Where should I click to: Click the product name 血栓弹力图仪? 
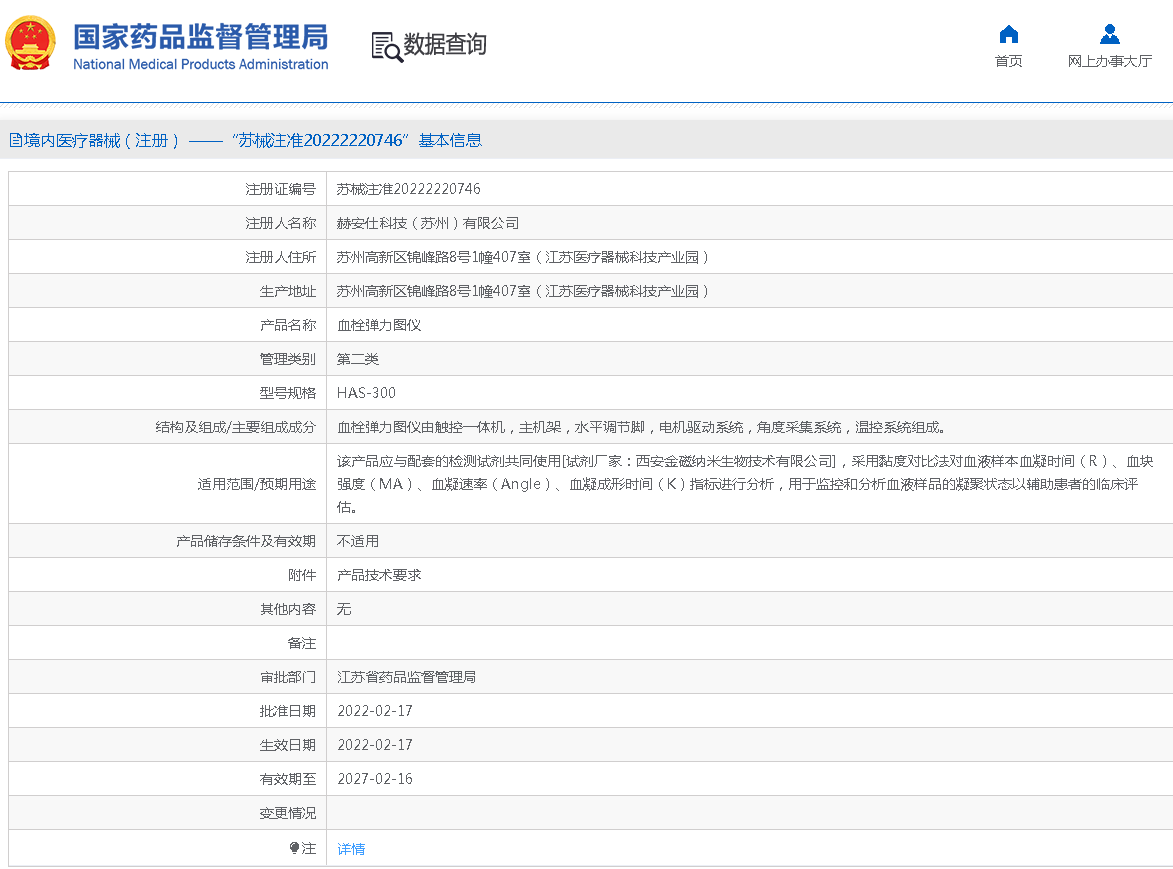point(379,325)
